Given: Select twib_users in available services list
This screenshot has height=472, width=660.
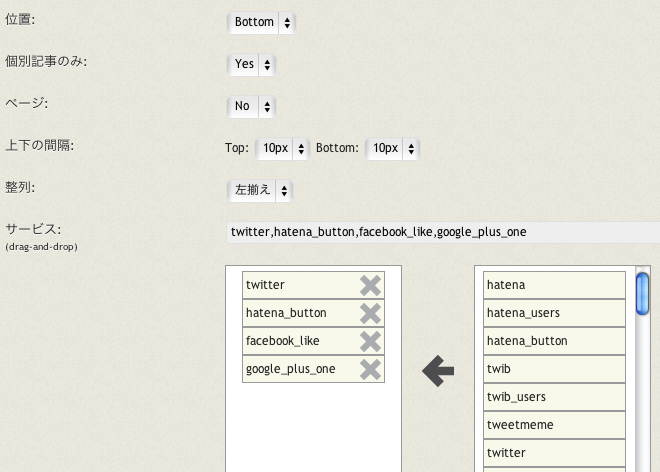Looking at the screenshot, I should (x=554, y=397).
